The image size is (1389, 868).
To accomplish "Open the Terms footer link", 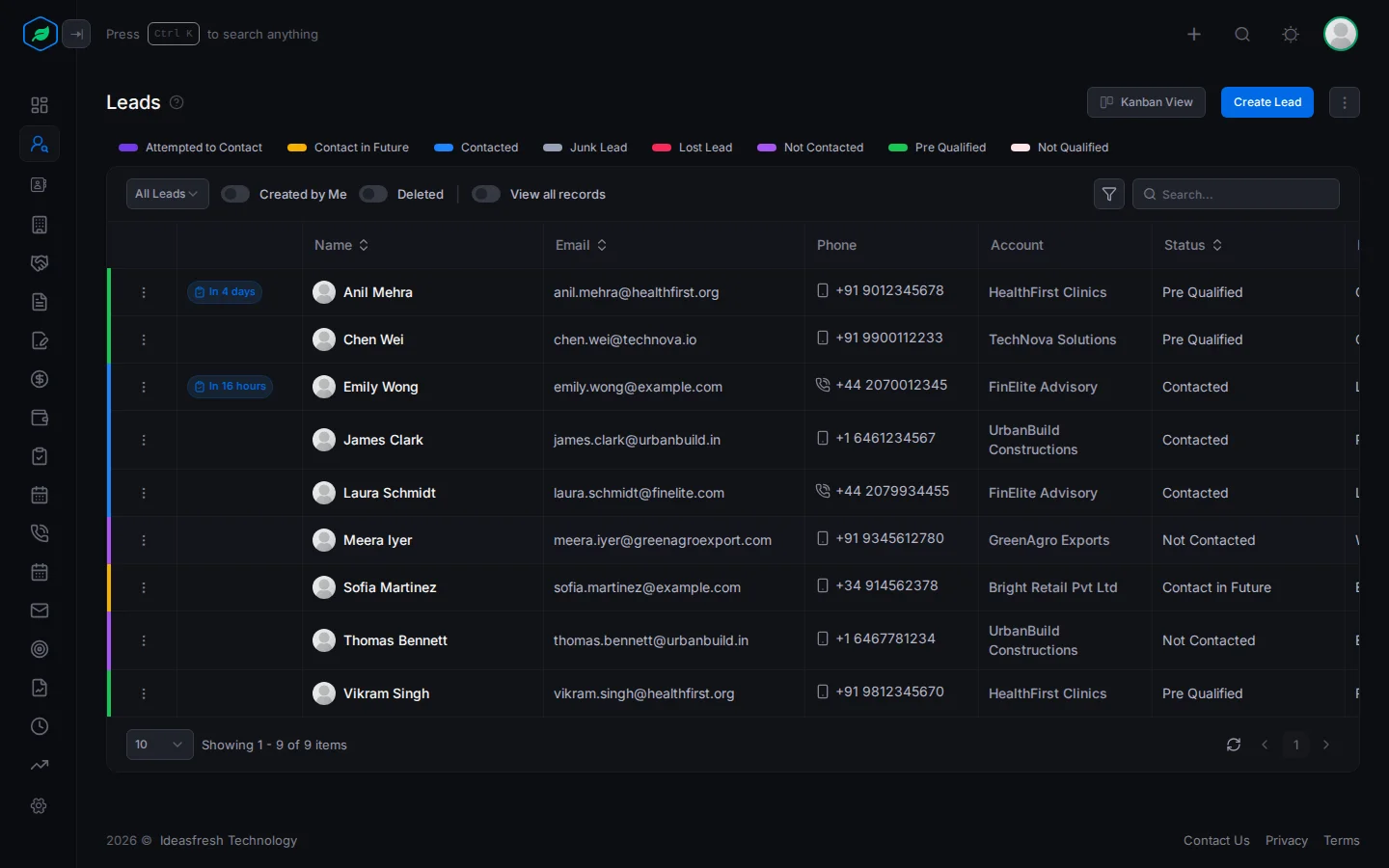I will 1342,840.
